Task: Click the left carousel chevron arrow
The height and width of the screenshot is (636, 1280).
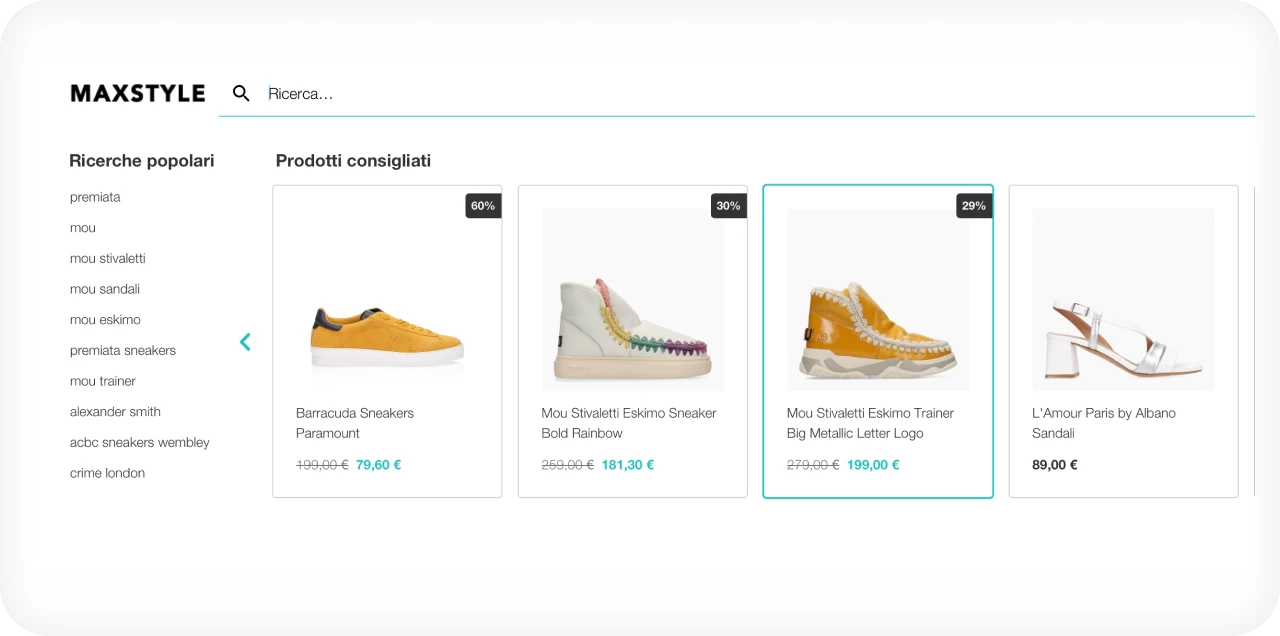Action: [245, 342]
